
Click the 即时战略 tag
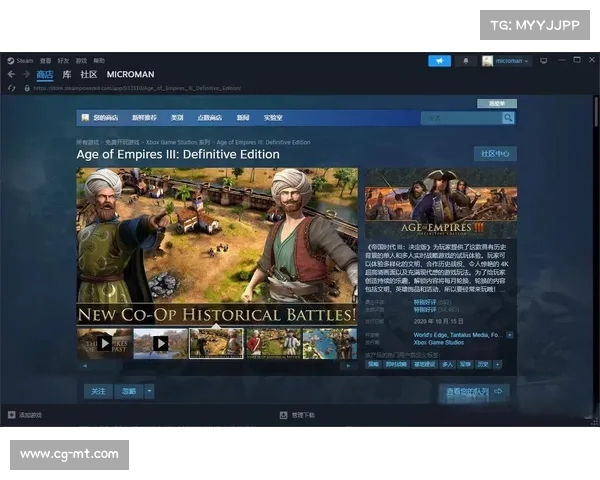(x=396, y=364)
